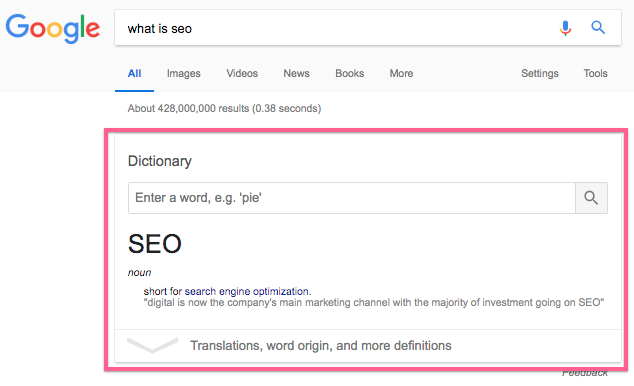Click the SEO headword in dictionary card
Viewport: 634px width, 386px height.
(154, 244)
